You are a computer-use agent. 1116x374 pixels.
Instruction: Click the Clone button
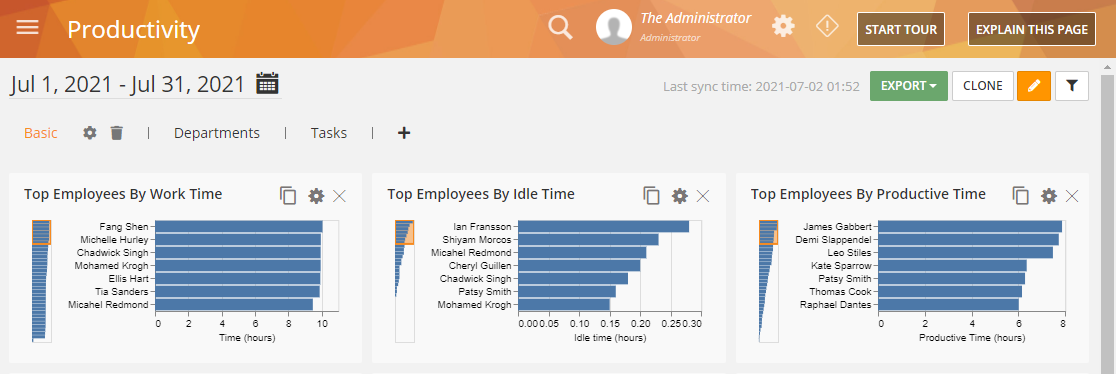983,85
